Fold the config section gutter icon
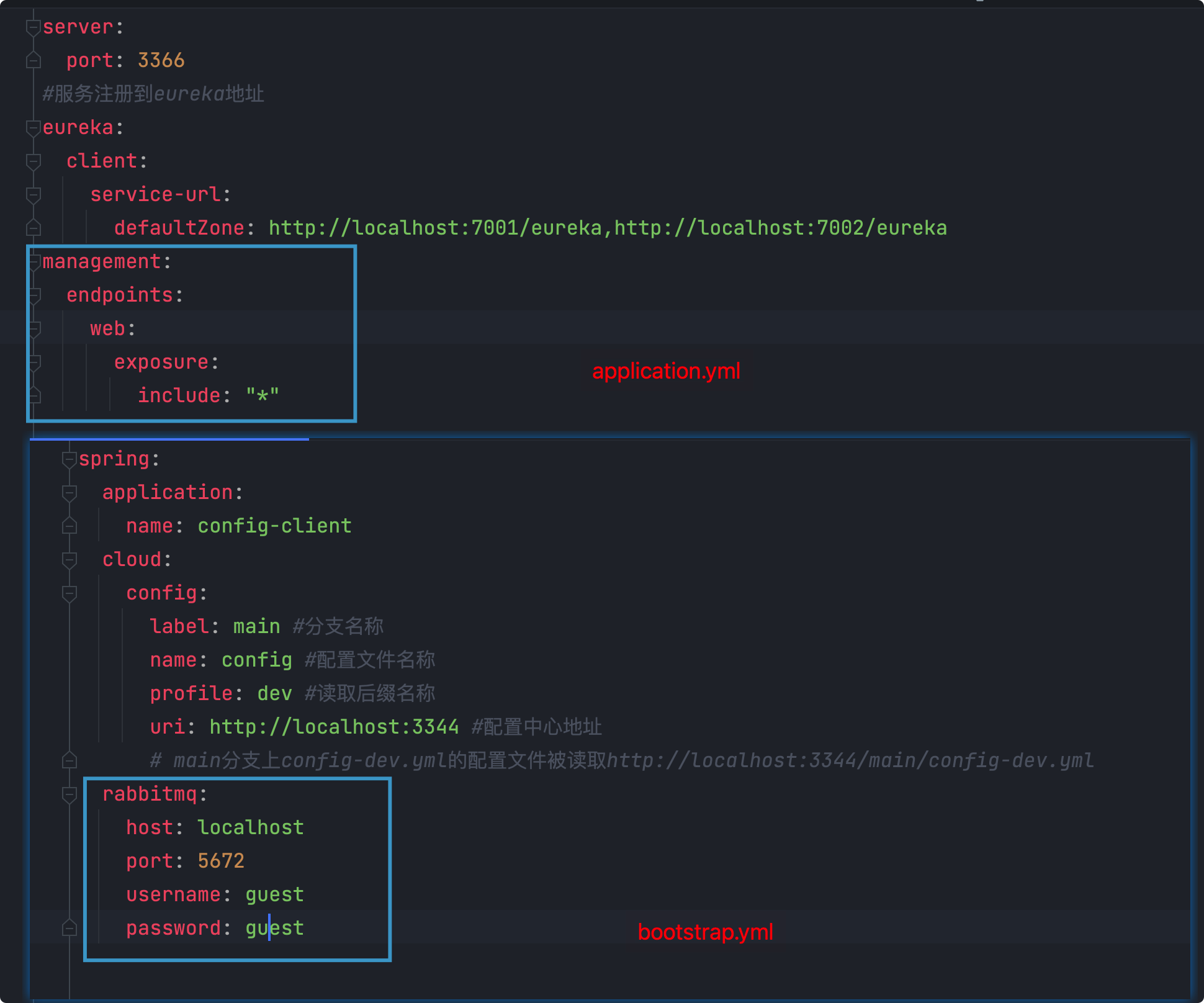Screen dimensions: 1204x1003 (x=70, y=593)
